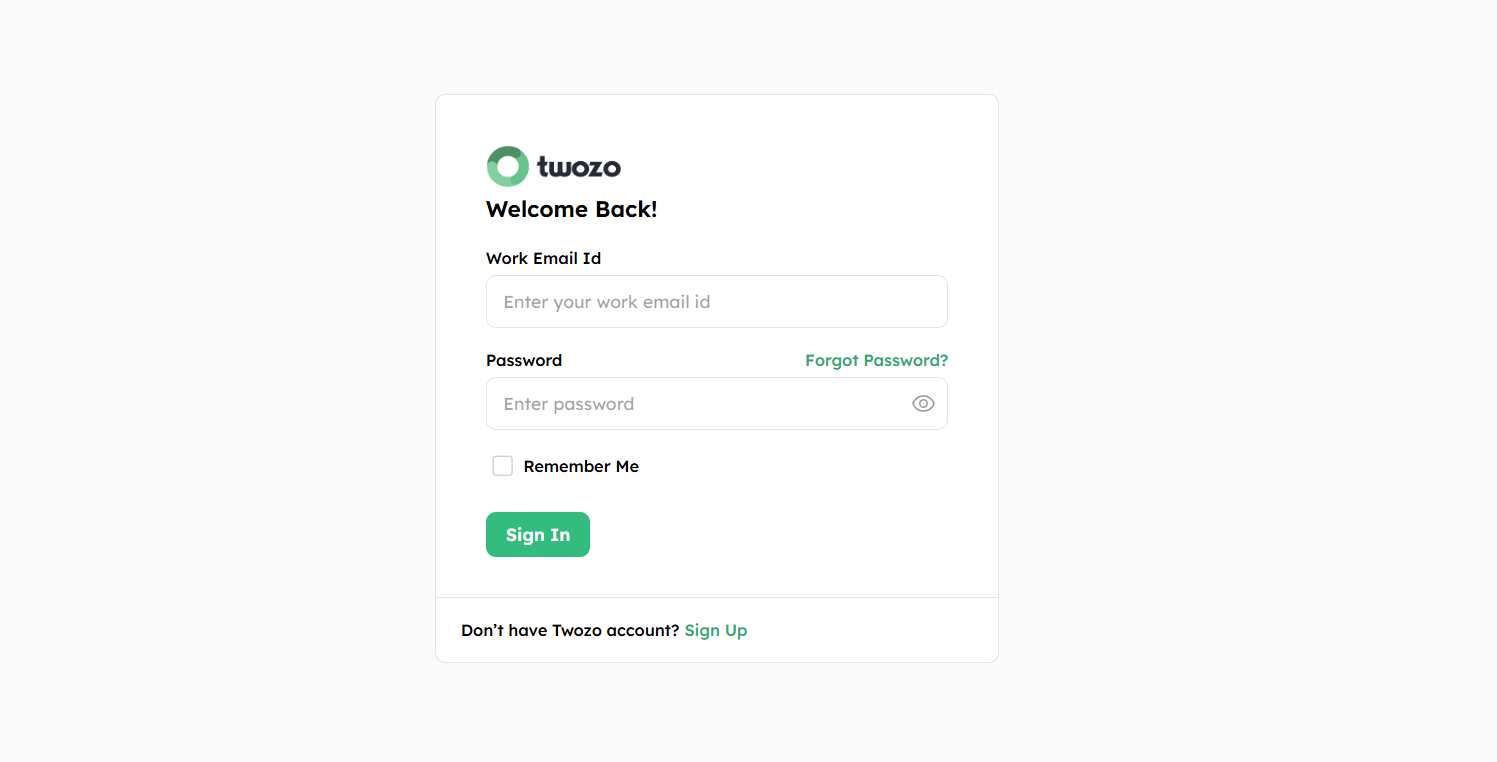Focus the Work Email Id input field
The image size is (1497, 762).
pyautogui.click(x=716, y=302)
